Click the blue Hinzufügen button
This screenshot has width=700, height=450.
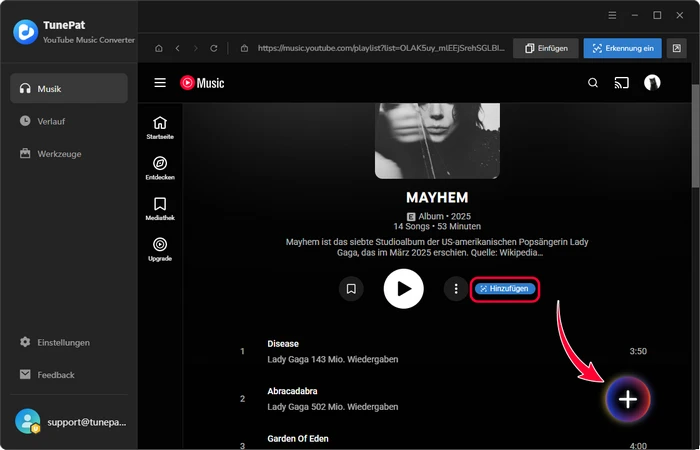(x=504, y=288)
